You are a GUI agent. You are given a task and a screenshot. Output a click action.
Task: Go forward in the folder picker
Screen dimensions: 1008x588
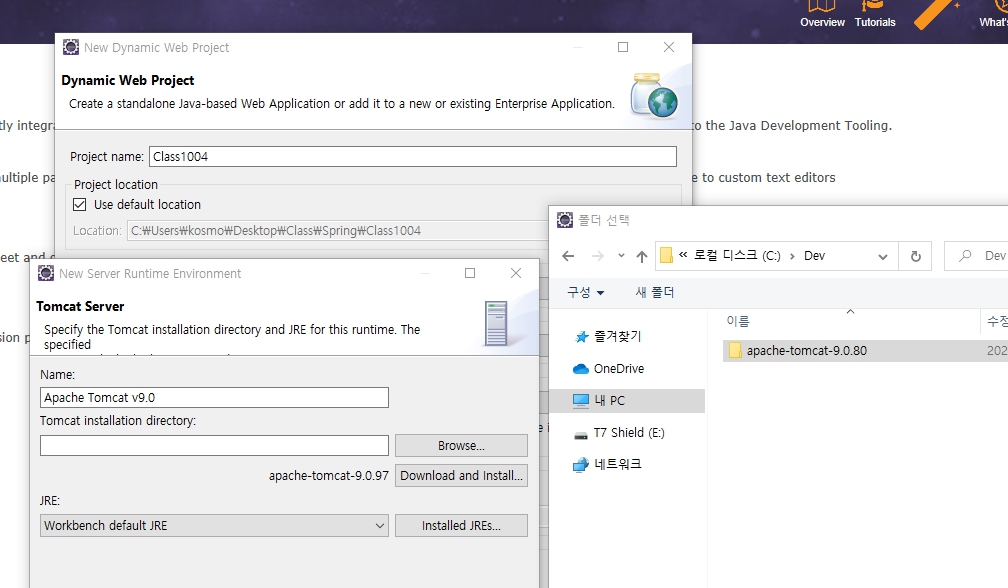click(x=598, y=256)
